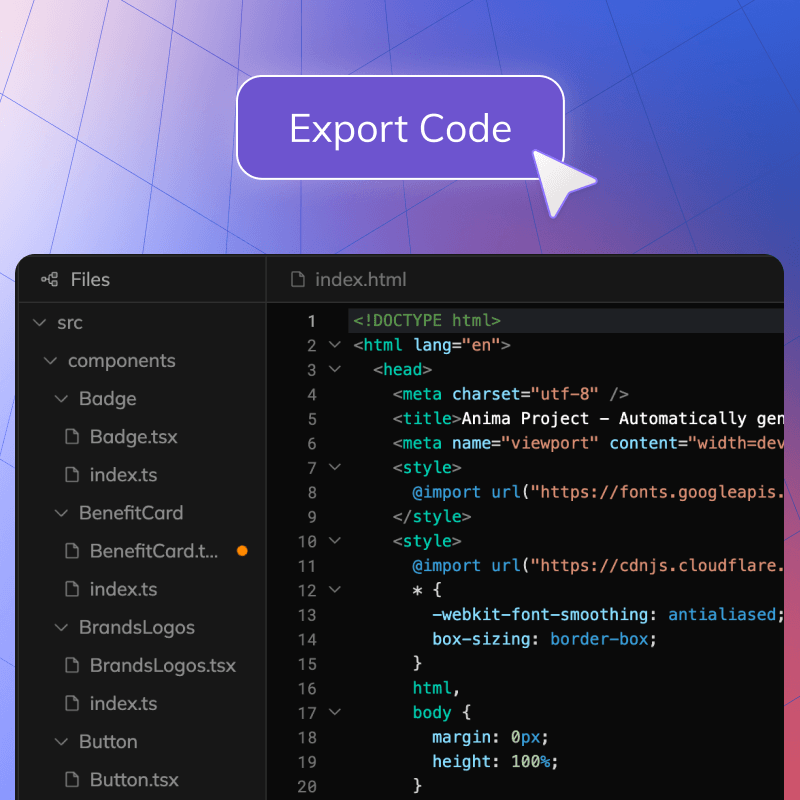
Task: Click the 'meta charset="utf-8"' code line
Action: (x=511, y=394)
